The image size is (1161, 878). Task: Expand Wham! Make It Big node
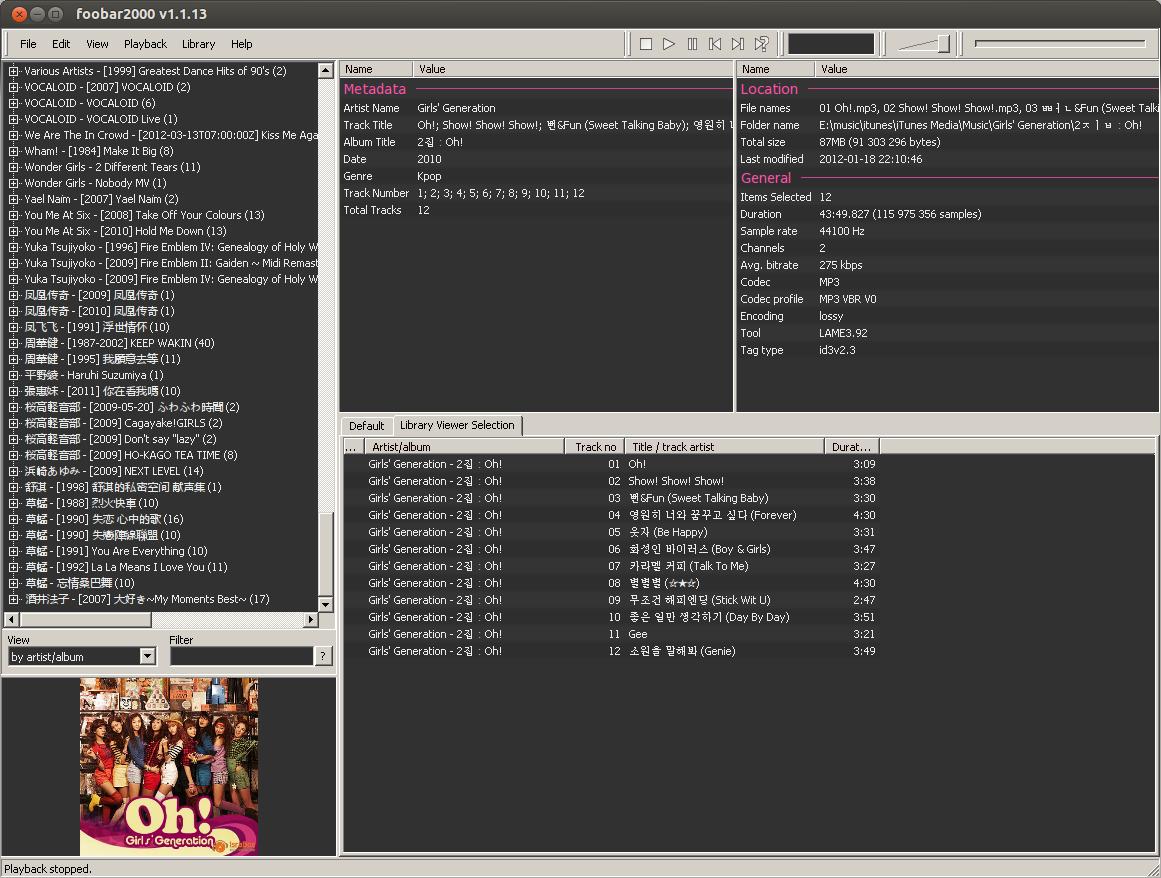point(13,151)
